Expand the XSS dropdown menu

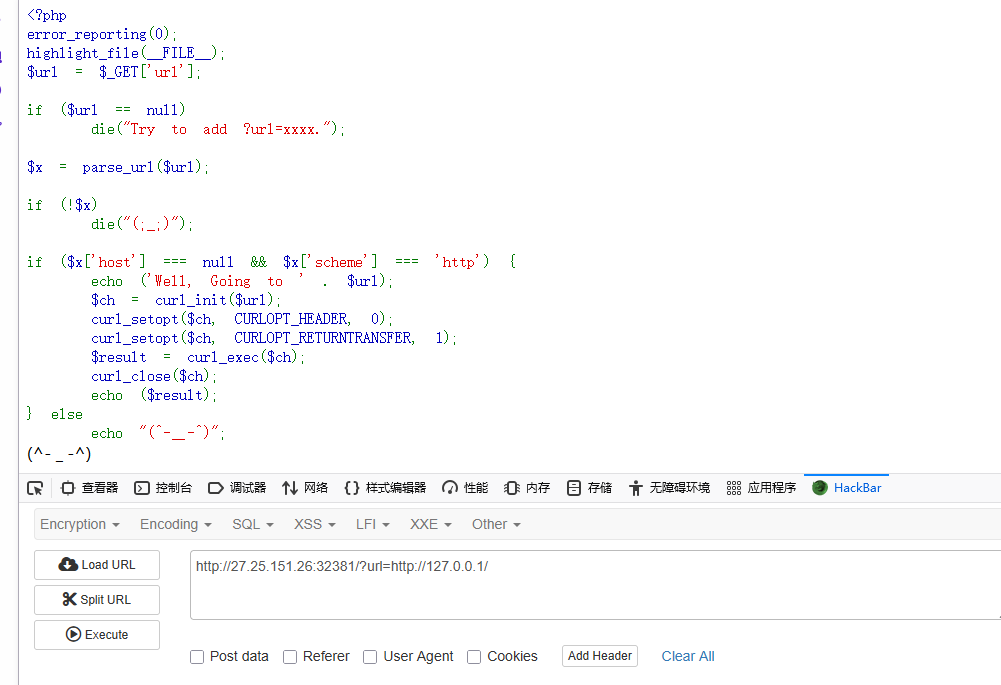click(x=315, y=525)
